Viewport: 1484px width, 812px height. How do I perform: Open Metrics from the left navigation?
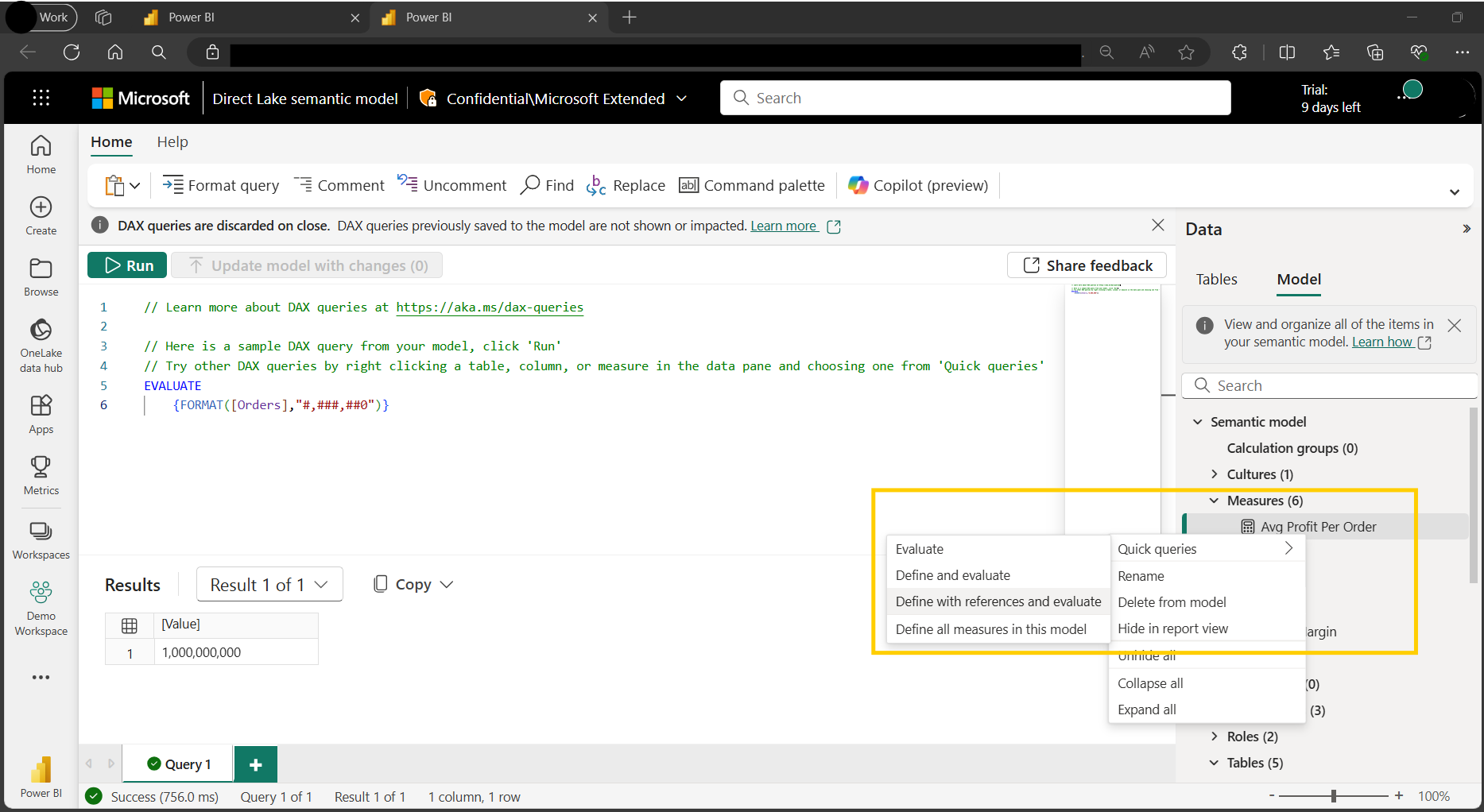click(x=41, y=475)
